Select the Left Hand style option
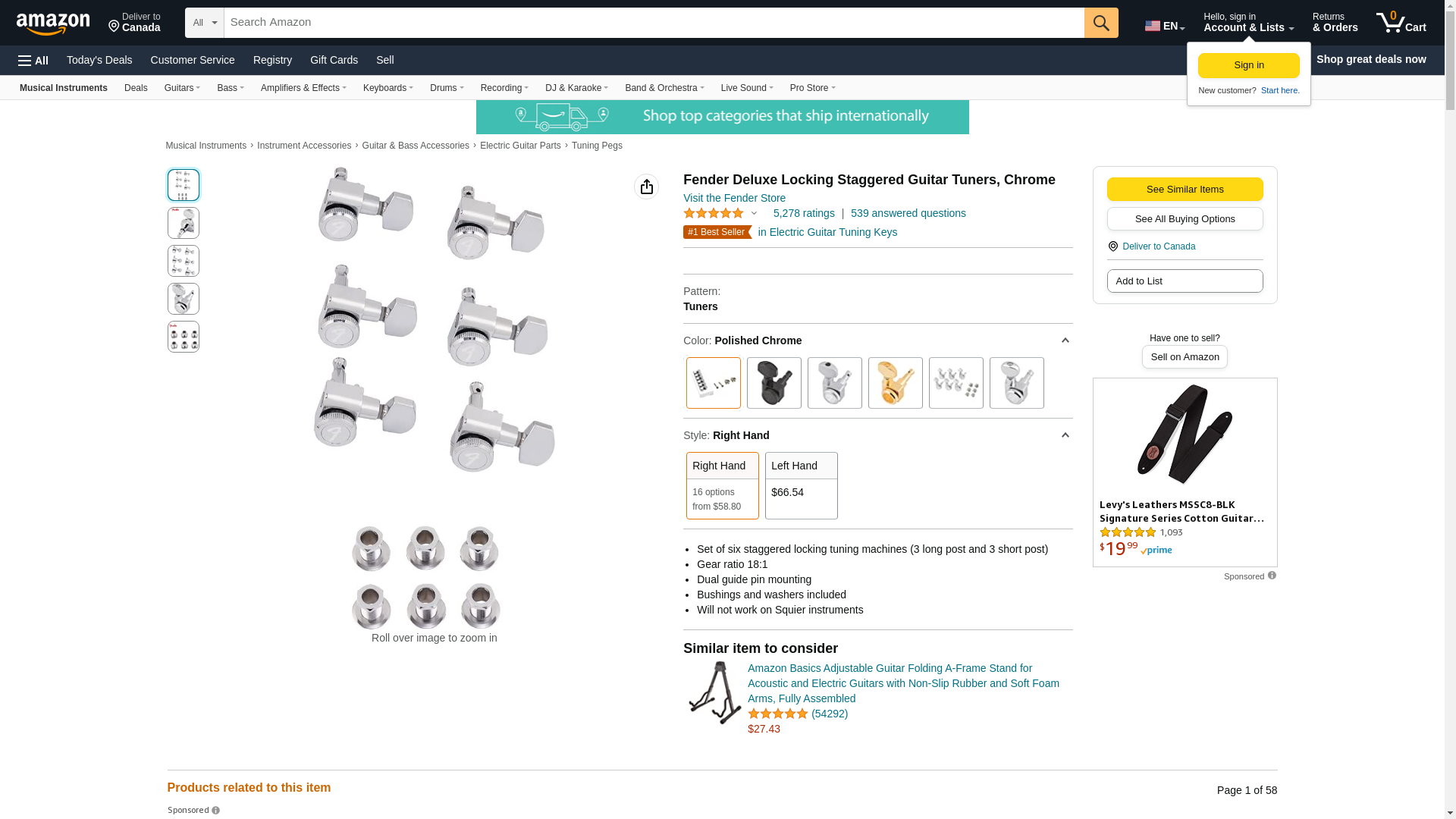 pyautogui.click(x=801, y=485)
